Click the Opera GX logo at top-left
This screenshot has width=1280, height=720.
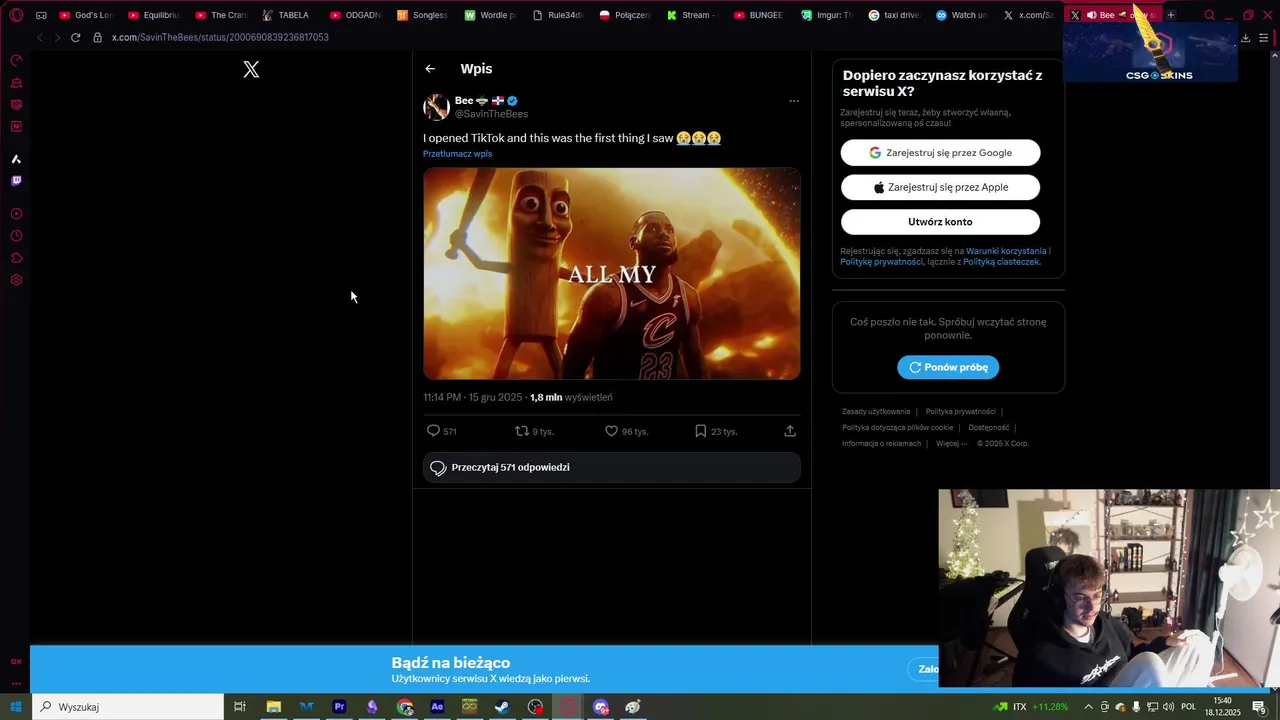(x=16, y=15)
